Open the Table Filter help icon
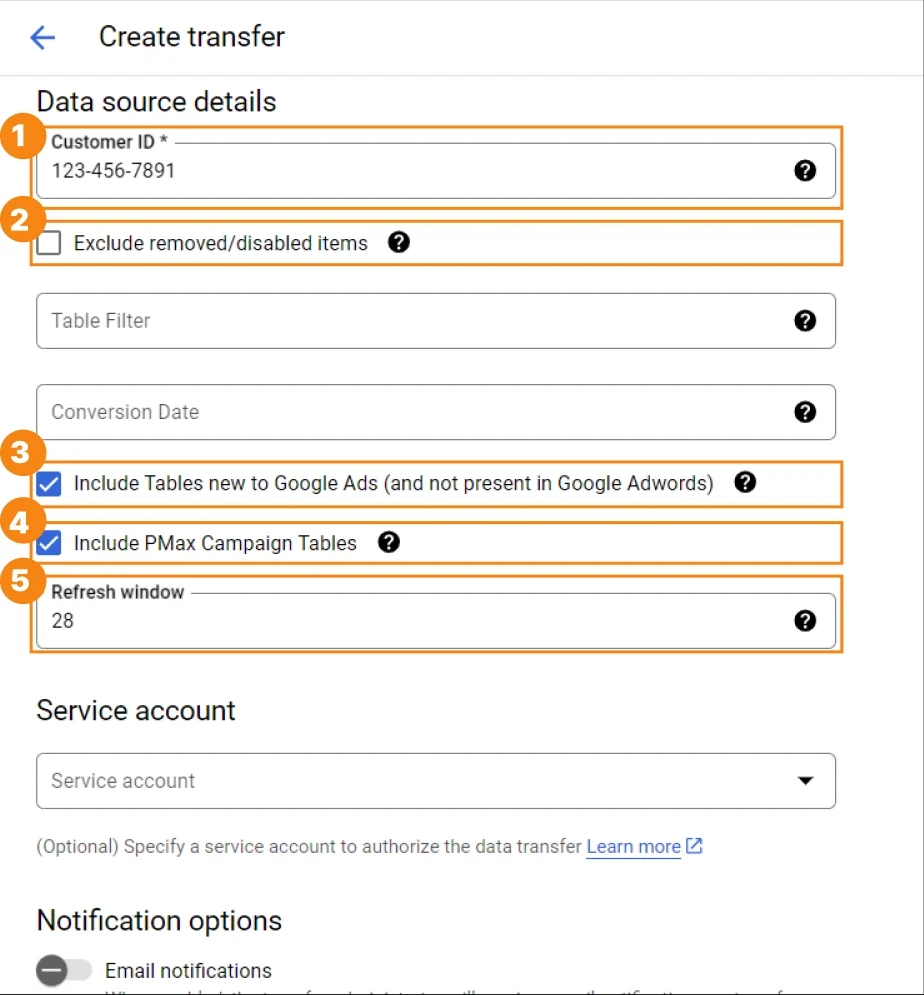 (805, 321)
